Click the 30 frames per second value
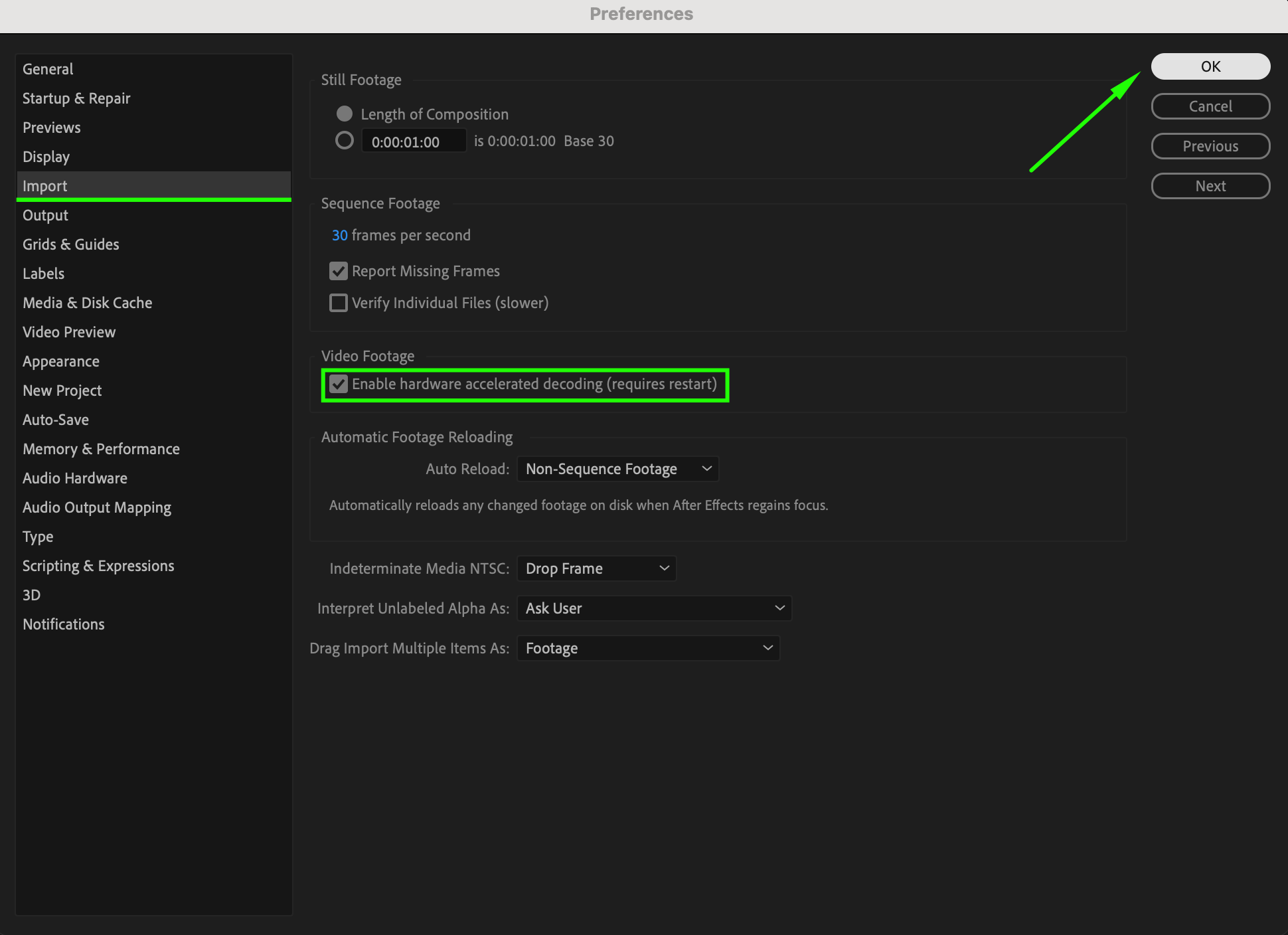The width and height of the screenshot is (1288, 935). (x=339, y=235)
